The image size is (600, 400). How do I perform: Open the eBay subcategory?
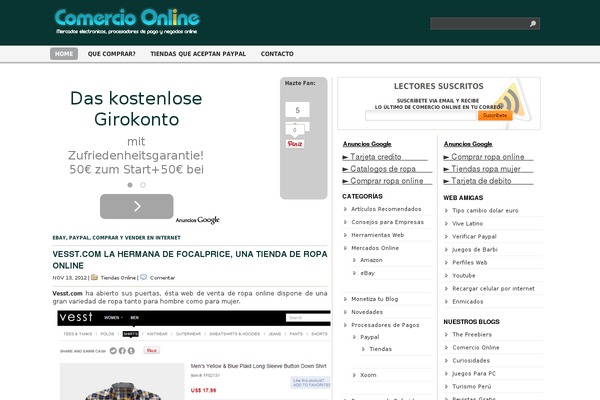[368, 273]
